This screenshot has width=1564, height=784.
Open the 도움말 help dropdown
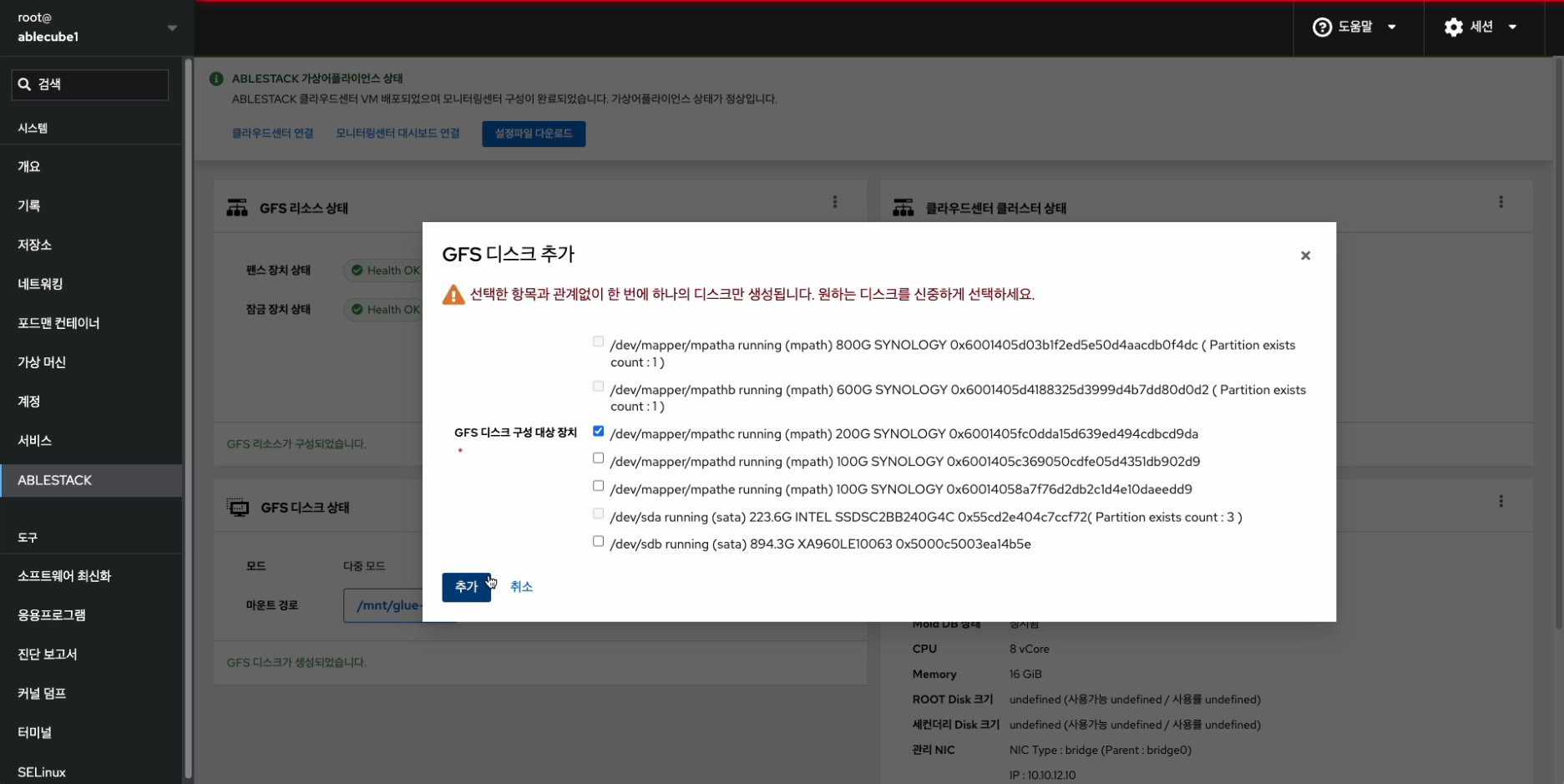[1355, 28]
